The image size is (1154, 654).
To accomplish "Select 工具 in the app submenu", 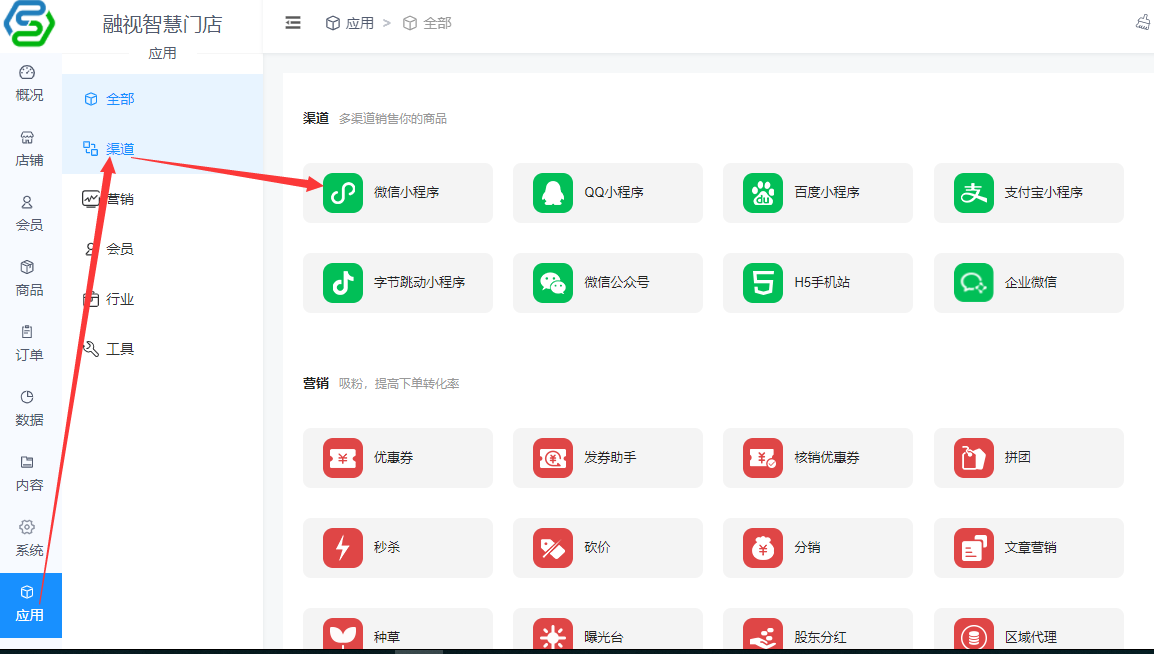I will (163, 349).
